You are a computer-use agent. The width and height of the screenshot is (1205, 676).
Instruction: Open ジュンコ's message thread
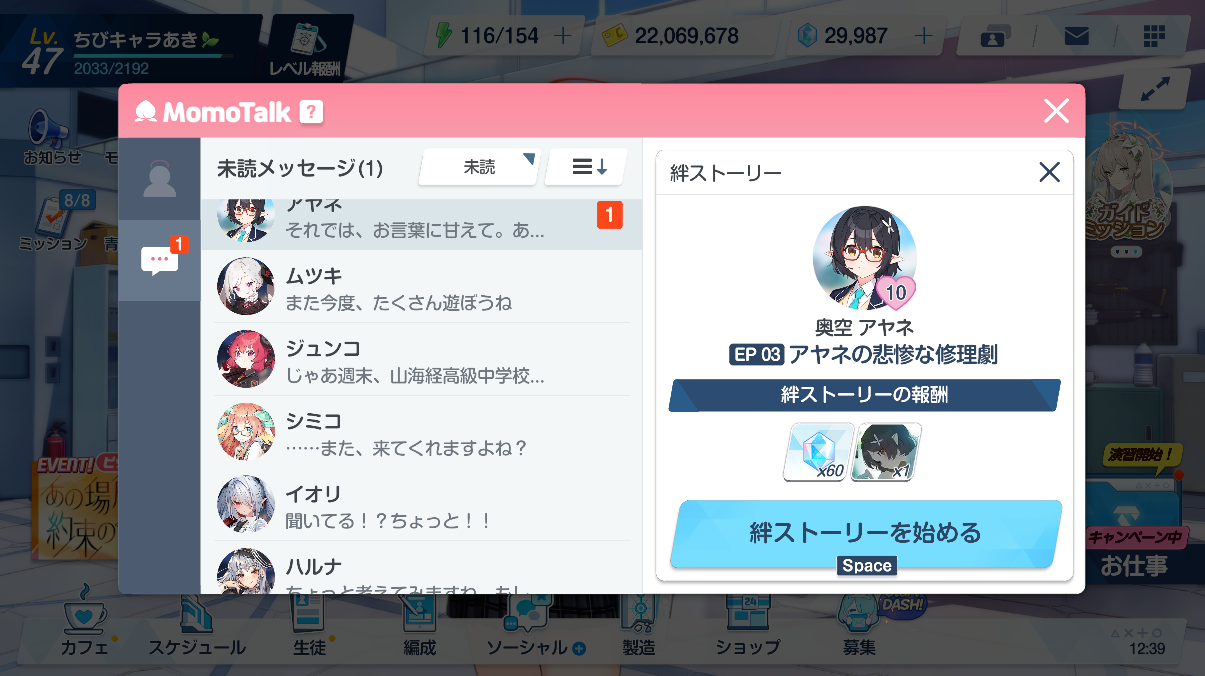421,359
